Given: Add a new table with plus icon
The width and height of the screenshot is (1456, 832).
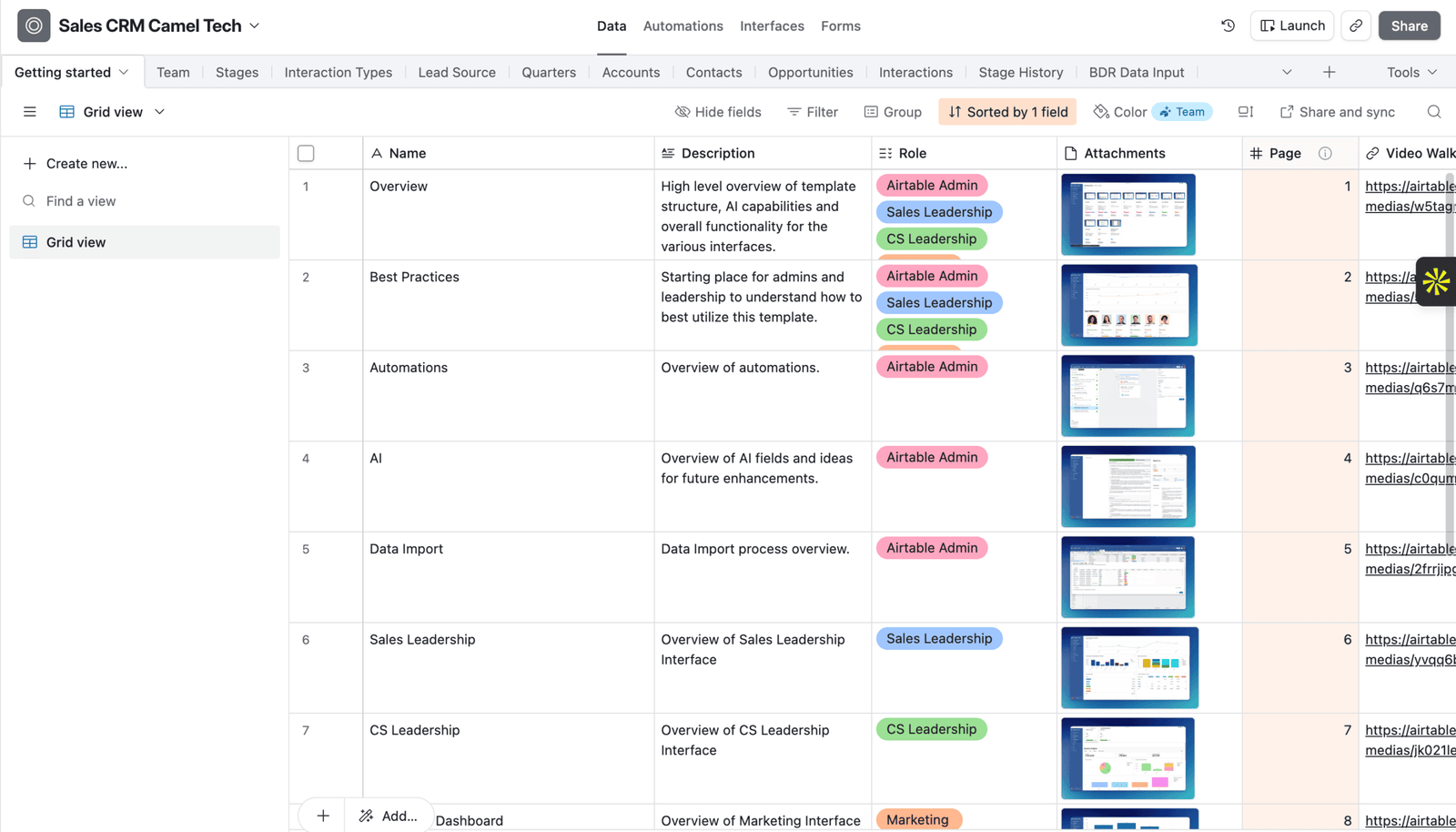Looking at the screenshot, I should (1330, 72).
